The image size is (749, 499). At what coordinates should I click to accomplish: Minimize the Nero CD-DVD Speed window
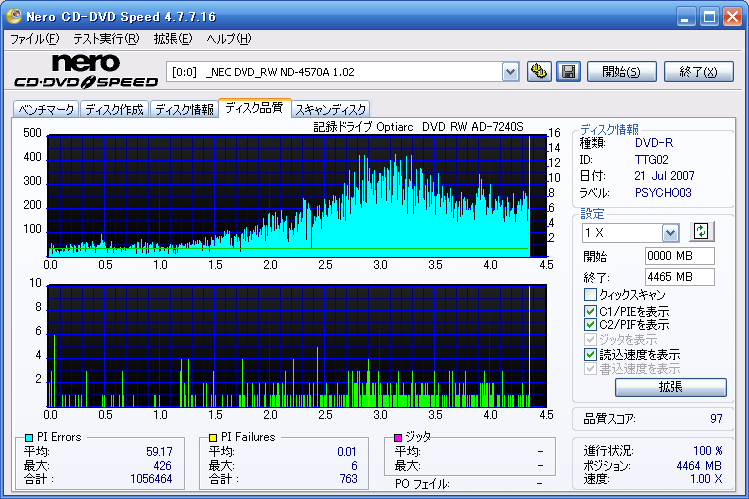pos(686,17)
